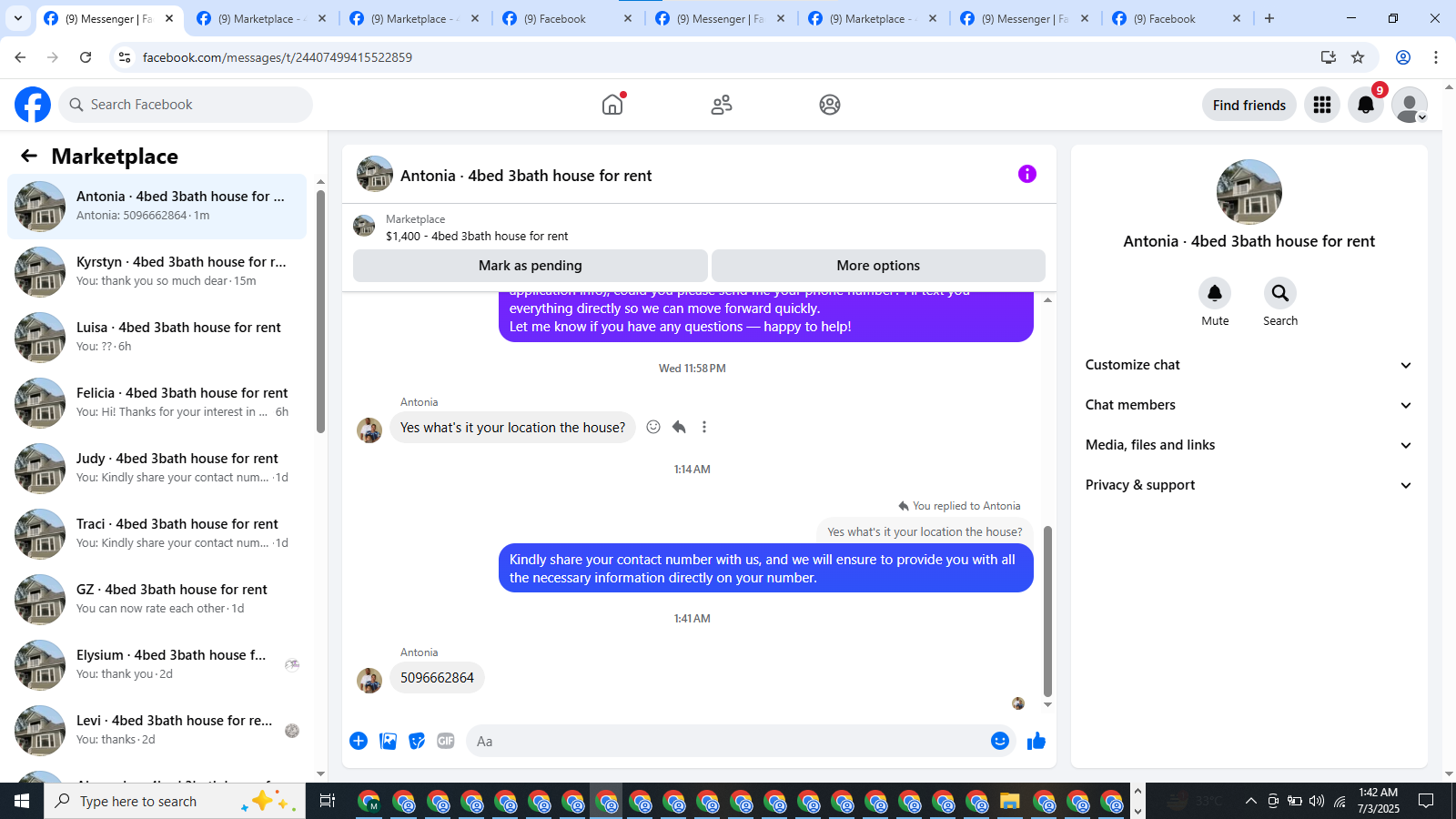Open the Friends icon in top navigation
This screenshot has width=1456, height=819.
click(x=722, y=105)
